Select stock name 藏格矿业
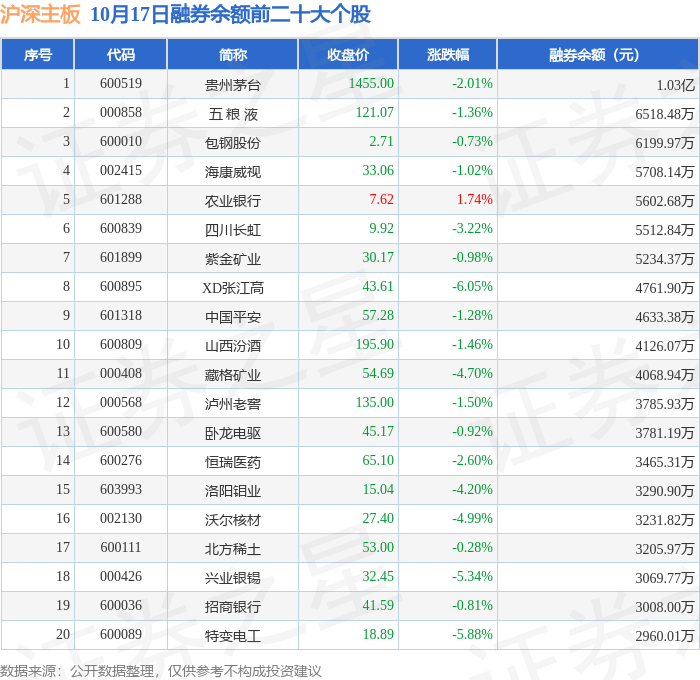Viewport: 700px width, 680px height. 233,375
